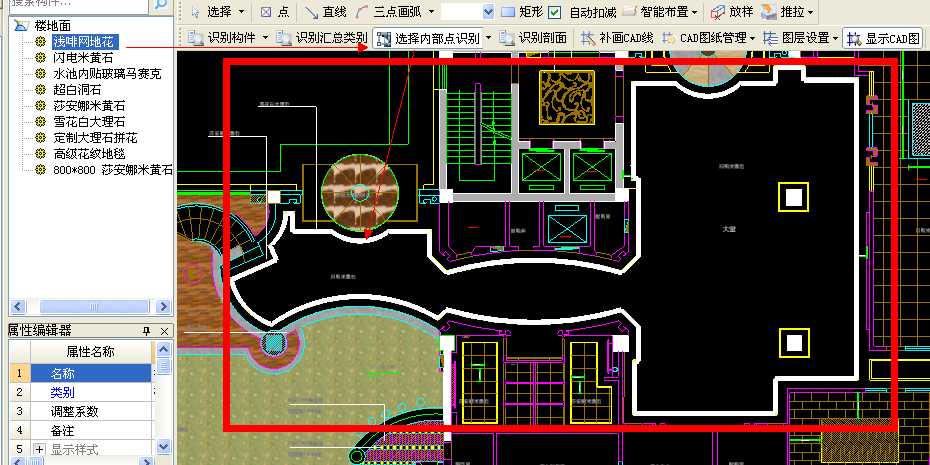
Task: Open the CAD图纸管理 dropdown
Action: [x=710, y=39]
